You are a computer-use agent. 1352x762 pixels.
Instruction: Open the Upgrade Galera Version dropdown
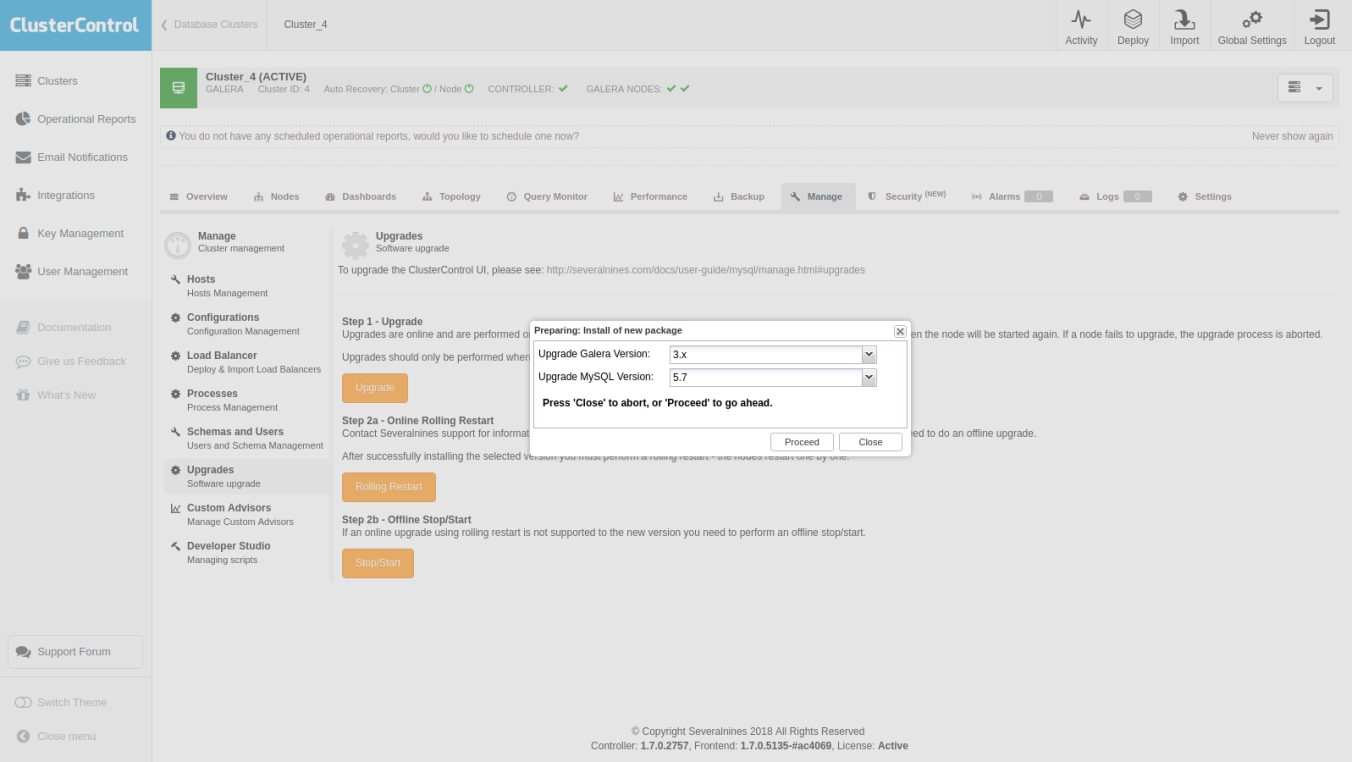pos(868,353)
